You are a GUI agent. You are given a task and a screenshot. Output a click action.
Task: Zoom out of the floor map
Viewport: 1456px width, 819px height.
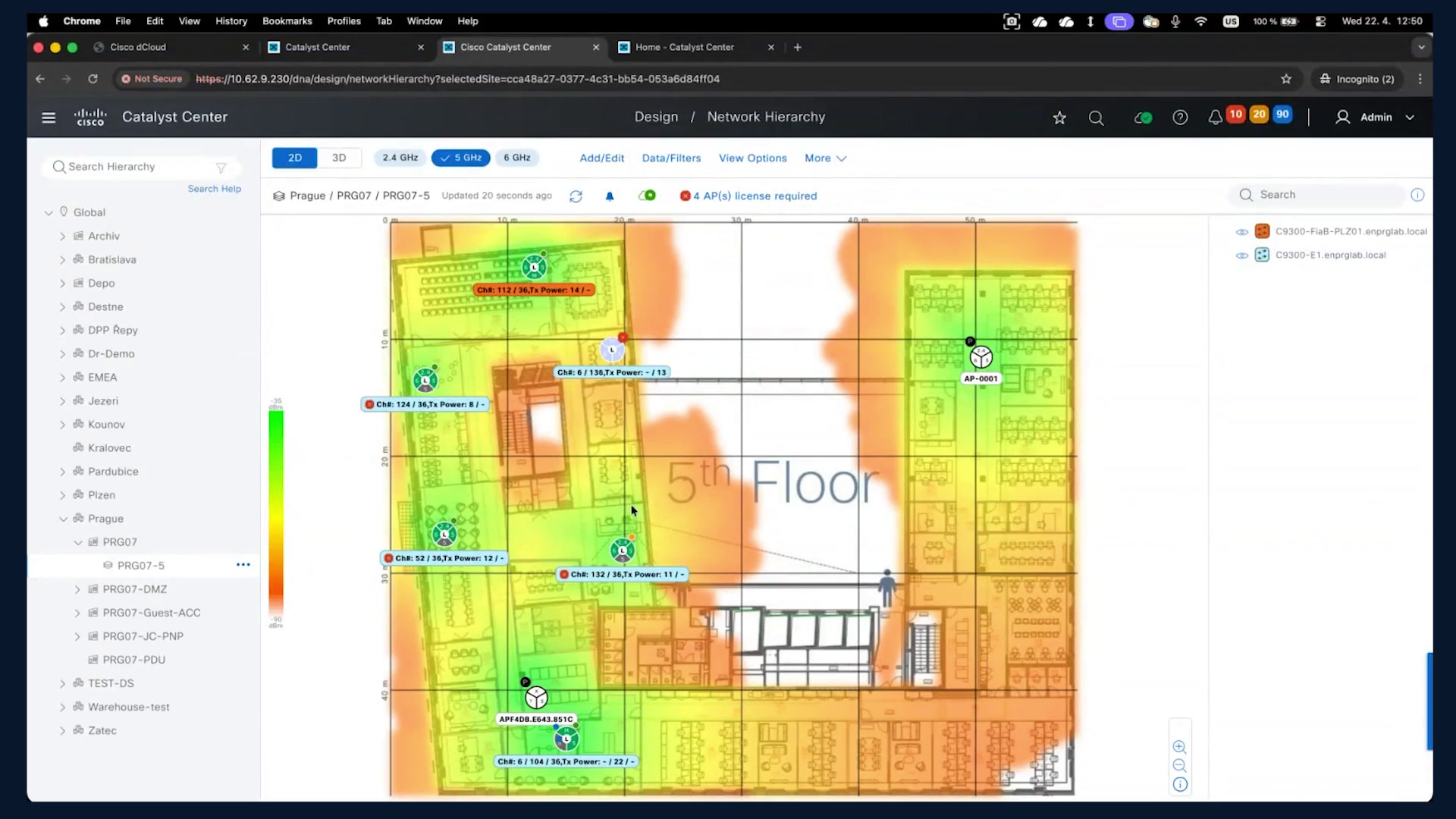(x=1179, y=766)
